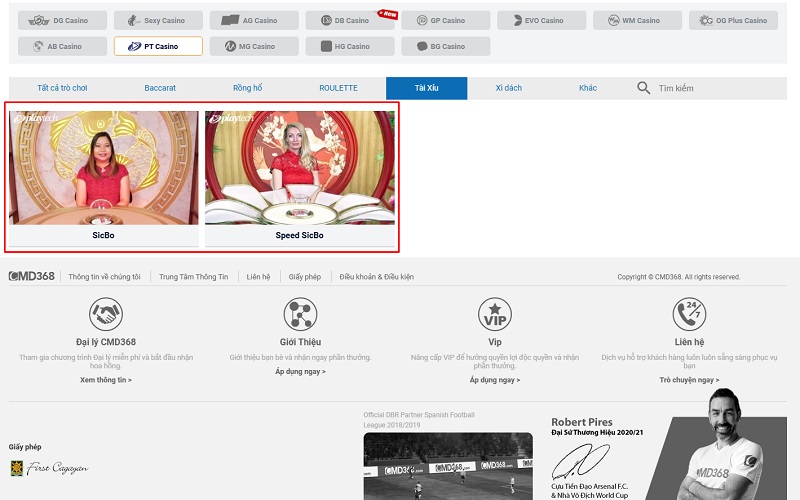Open Điều khoản & Điều kiện link

[x=377, y=277]
